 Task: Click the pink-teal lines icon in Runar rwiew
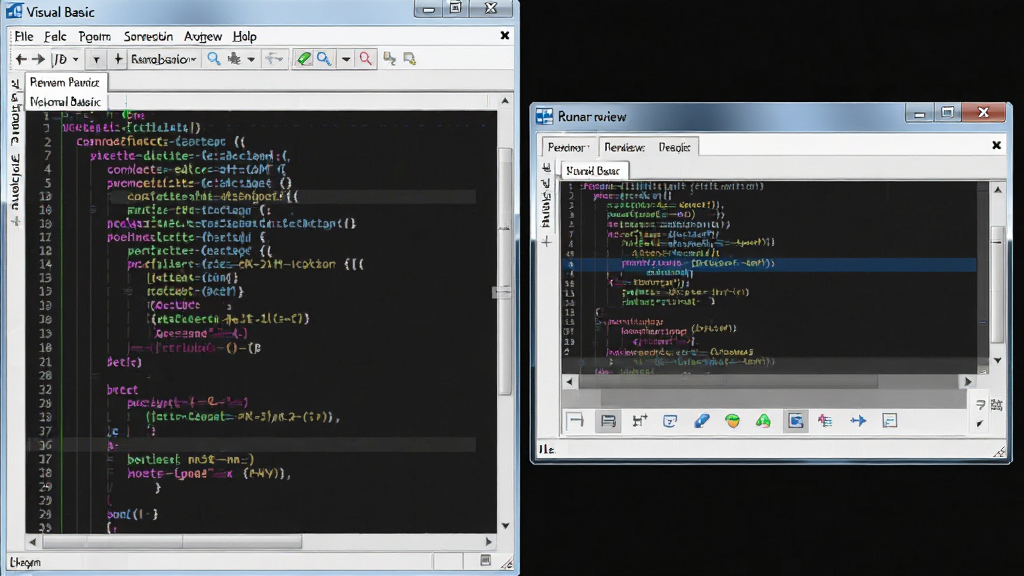point(825,421)
